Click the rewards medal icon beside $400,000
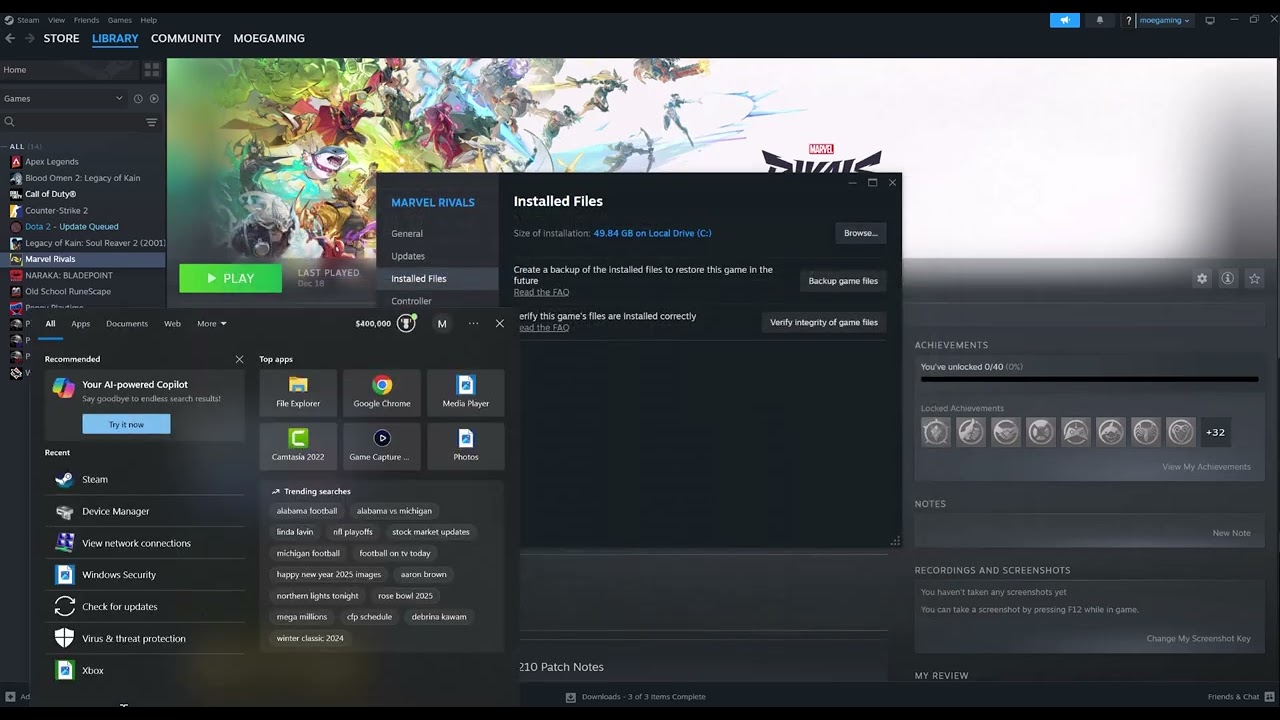The height and width of the screenshot is (720, 1280). pos(406,323)
